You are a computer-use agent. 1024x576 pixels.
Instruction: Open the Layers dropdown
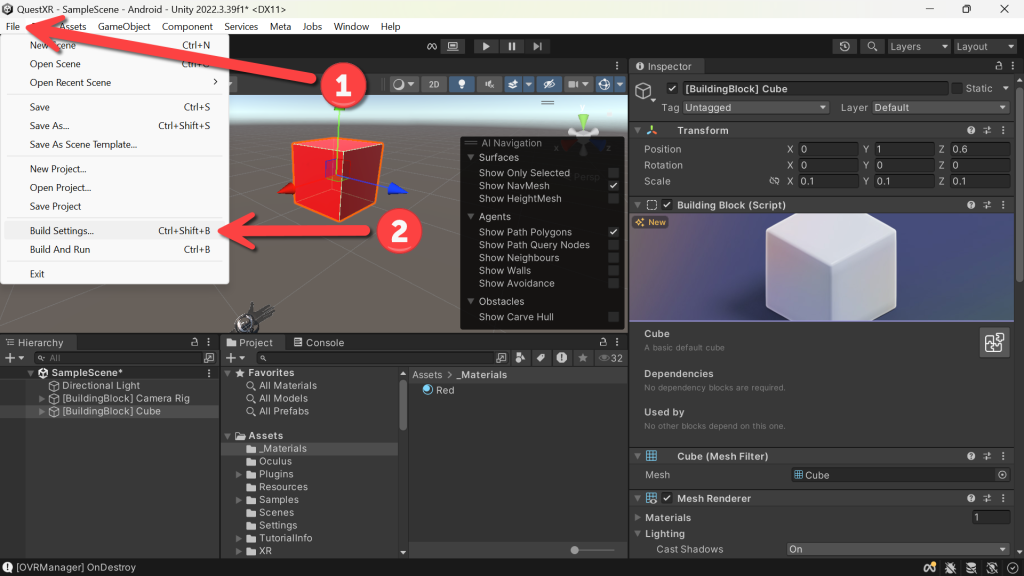(x=918, y=46)
